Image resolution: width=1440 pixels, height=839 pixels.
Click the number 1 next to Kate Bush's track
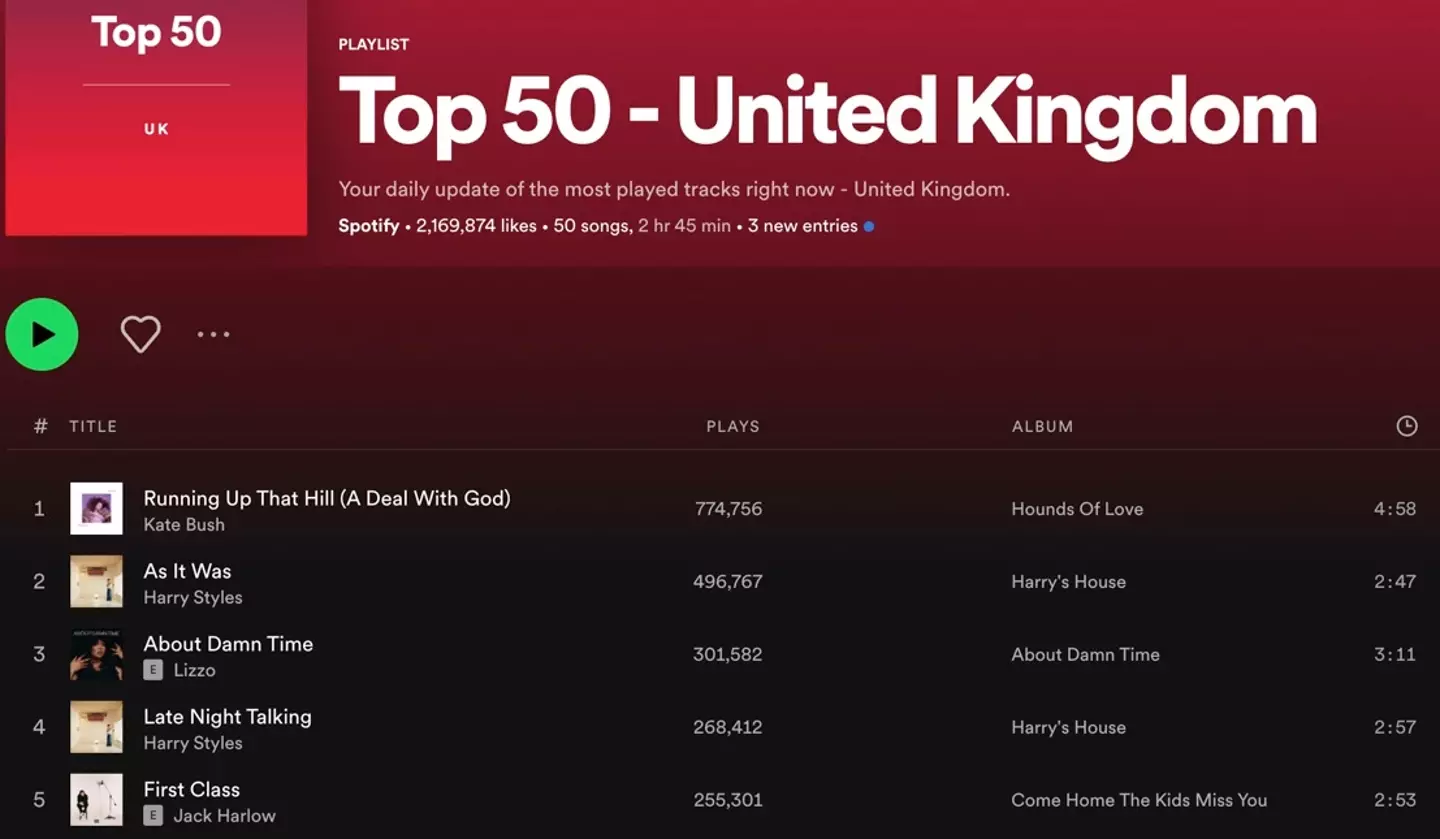(39, 508)
